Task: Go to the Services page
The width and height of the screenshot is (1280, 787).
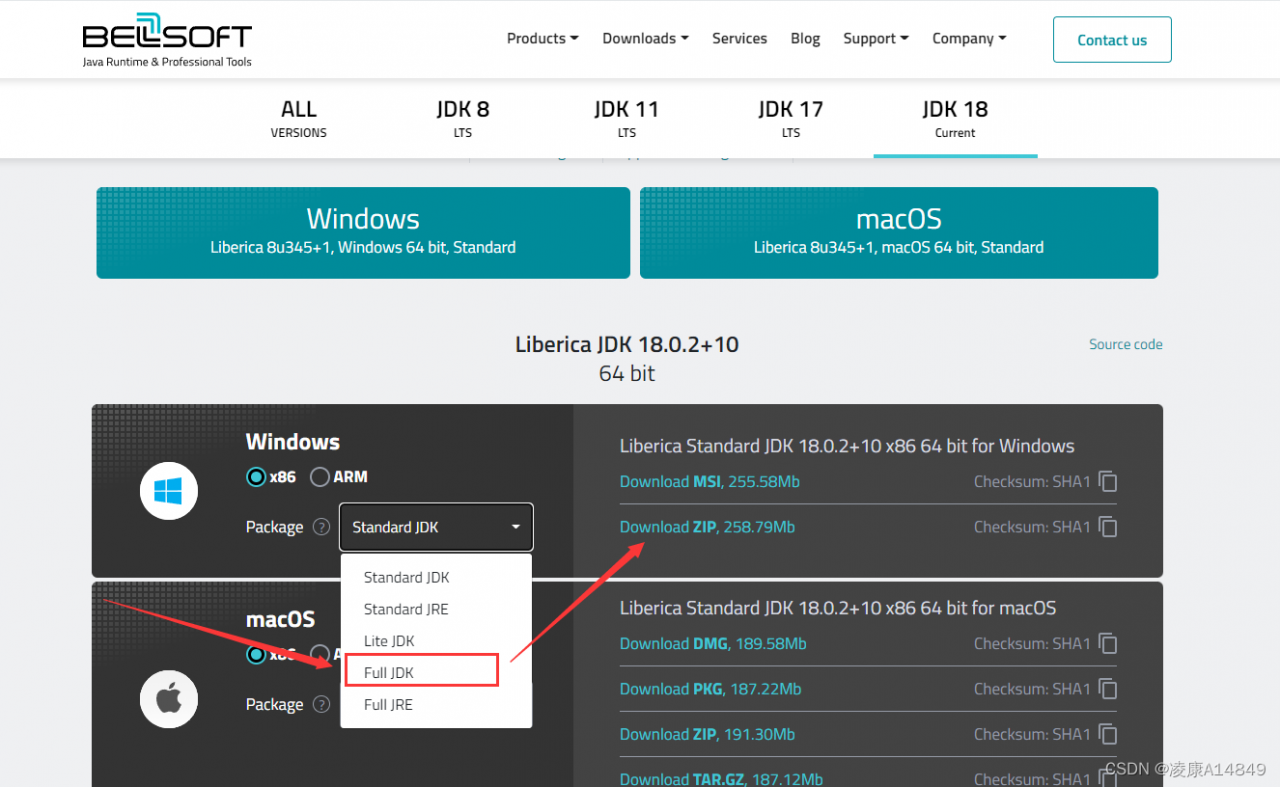Action: click(740, 38)
